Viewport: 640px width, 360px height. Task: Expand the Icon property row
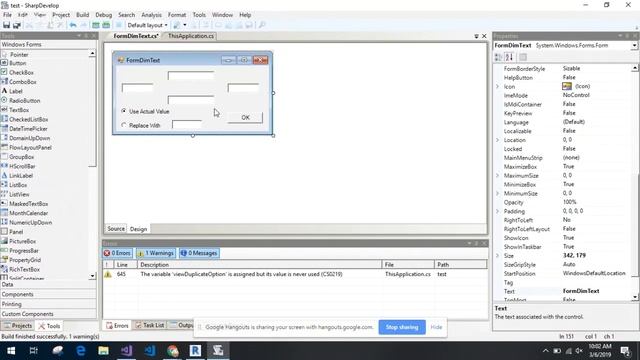click(498, 87)
